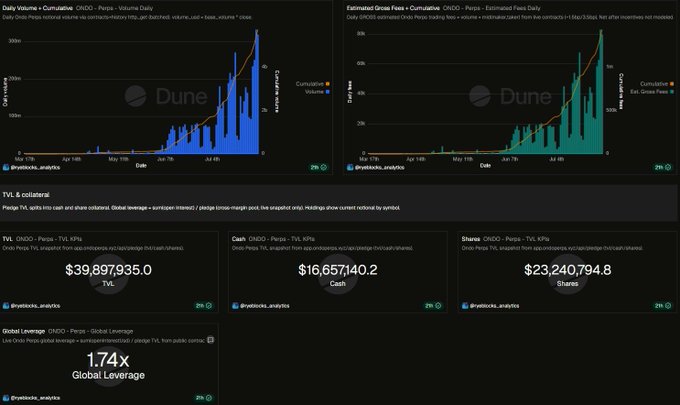Click the 80k y-axis label in the Gross Fees chart
The image size is (680, 405).
click(x=361, y=33)
